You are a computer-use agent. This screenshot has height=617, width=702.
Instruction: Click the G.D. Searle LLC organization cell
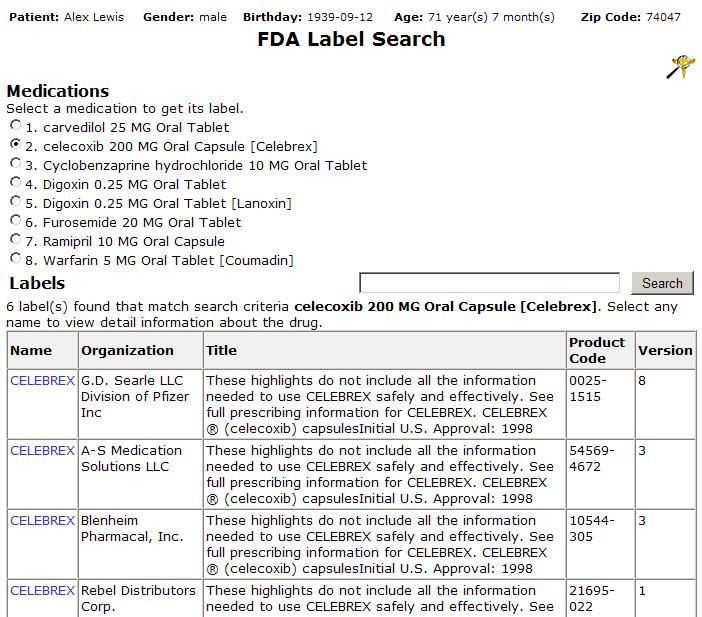(141, 404)
